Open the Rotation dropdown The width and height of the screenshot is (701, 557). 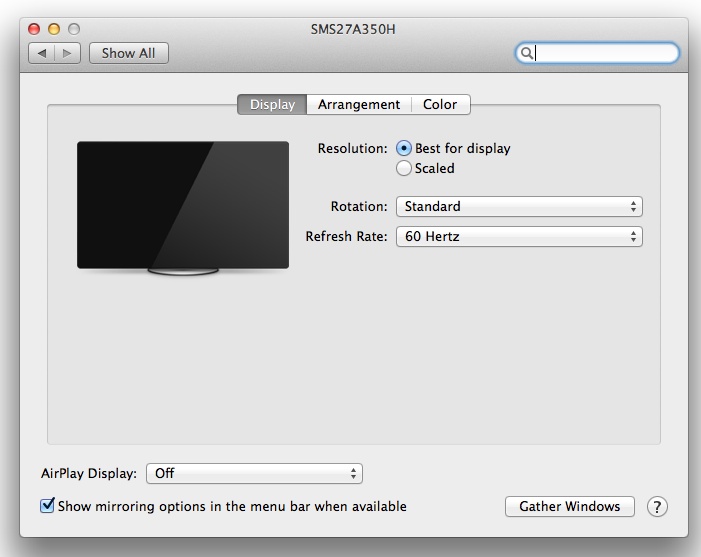(518, 207)
